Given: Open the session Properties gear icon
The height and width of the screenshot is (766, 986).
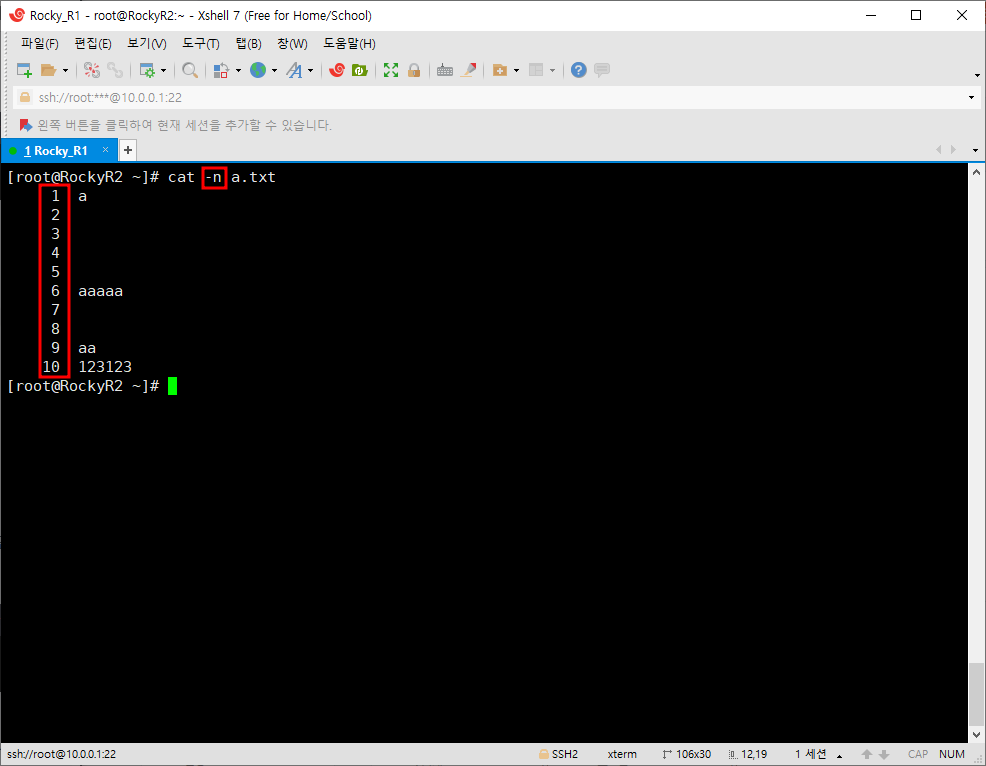Looking at the screenshot, I should point(147,70).
